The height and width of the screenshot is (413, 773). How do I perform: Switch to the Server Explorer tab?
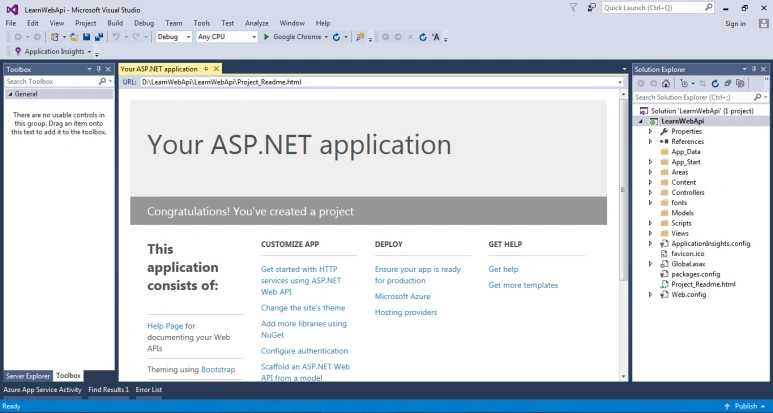coord(28,376)
